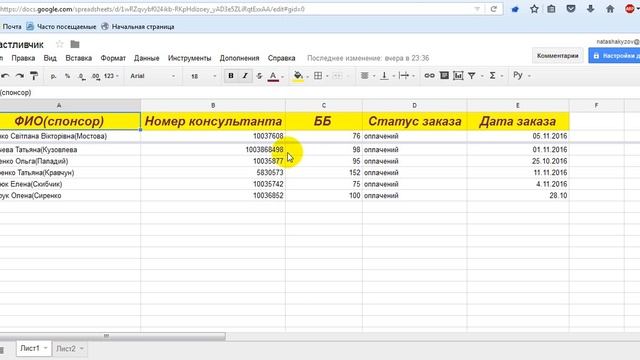Open the Вставка menu
This screenshot has width=640, height=360.
tap(78, 58)
